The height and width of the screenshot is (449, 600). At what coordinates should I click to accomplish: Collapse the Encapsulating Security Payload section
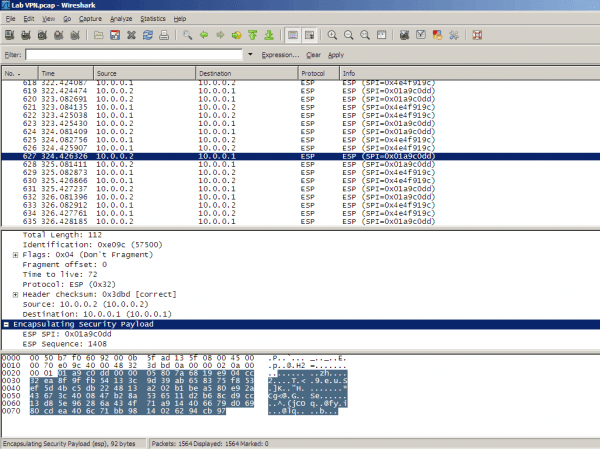8,325
